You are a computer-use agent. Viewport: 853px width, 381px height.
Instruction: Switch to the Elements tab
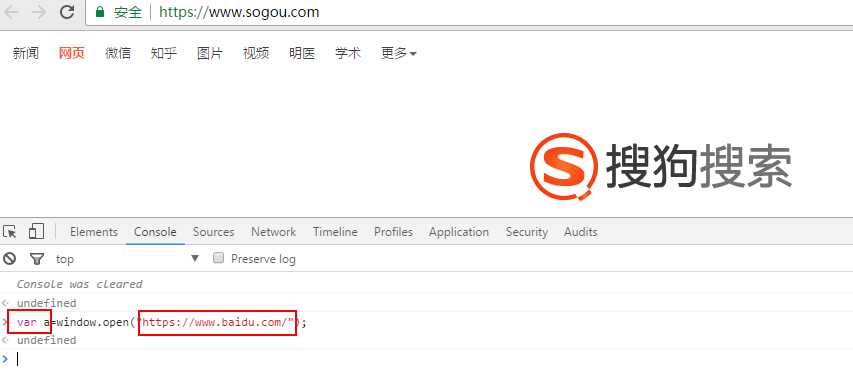94,232
